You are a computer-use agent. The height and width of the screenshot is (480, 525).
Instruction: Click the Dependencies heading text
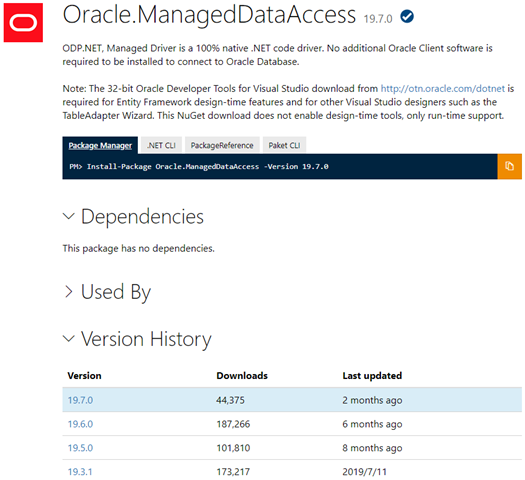point(142,216)
